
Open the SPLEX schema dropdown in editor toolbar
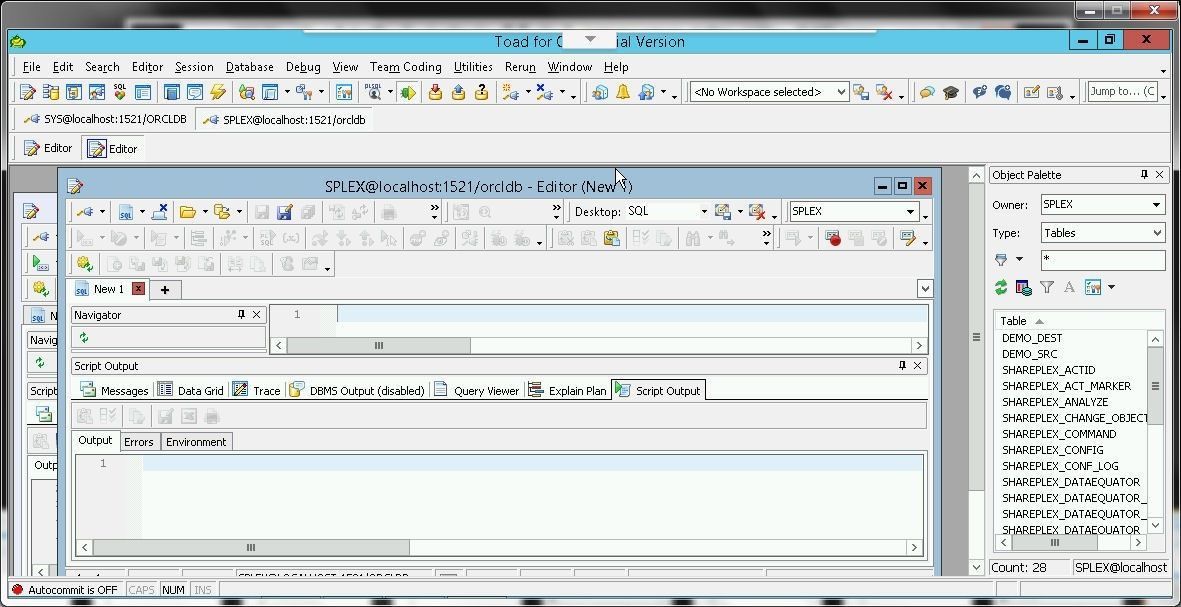910,212
